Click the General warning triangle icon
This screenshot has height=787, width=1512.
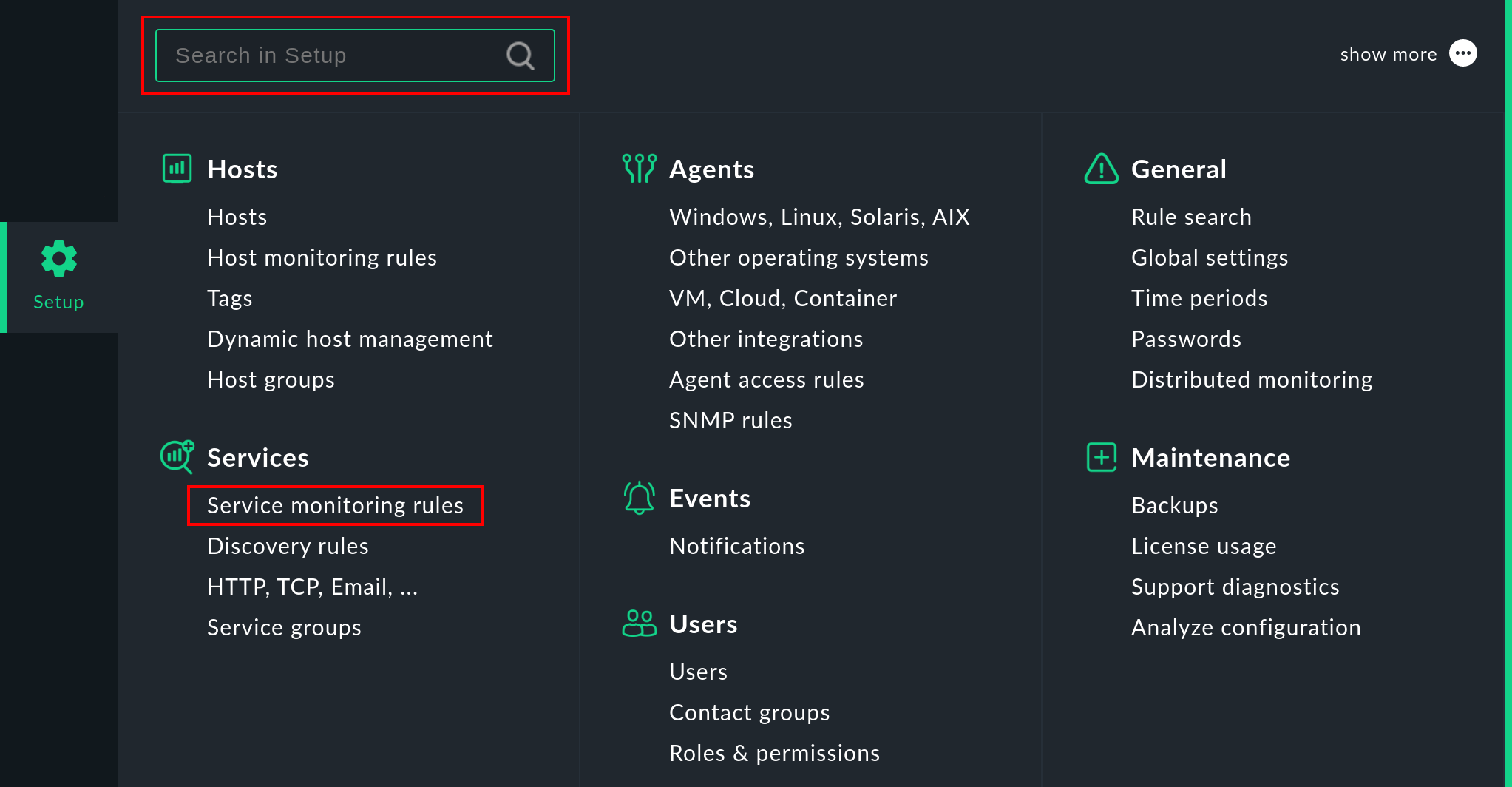coord(1100,169)
